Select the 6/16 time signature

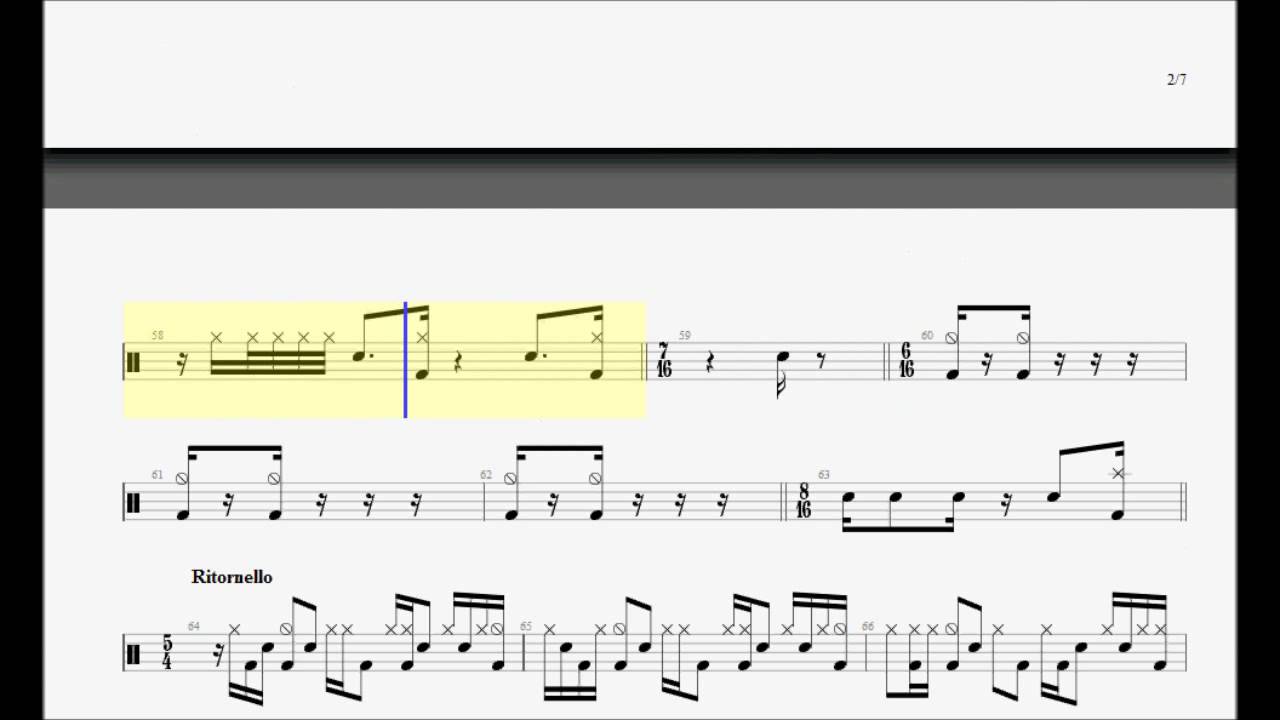(906, 361)
